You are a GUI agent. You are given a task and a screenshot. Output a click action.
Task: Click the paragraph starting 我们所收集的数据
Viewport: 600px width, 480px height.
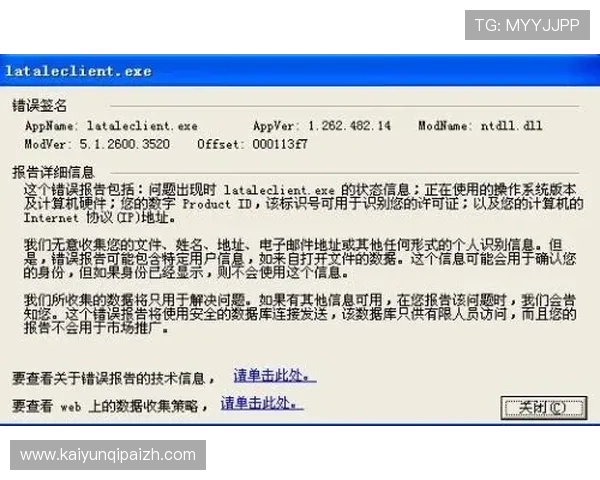coord(300,314)
